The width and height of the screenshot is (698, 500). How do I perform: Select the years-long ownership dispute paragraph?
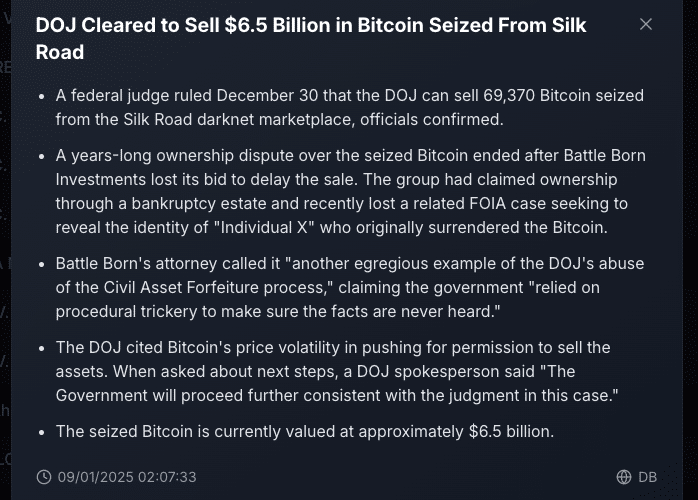click(350, 191)
